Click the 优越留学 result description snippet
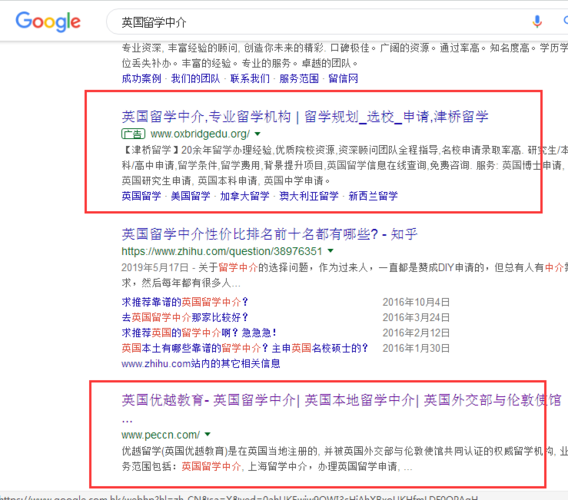The width and height of the screenshot is (568, 500). tap(344, 459)
